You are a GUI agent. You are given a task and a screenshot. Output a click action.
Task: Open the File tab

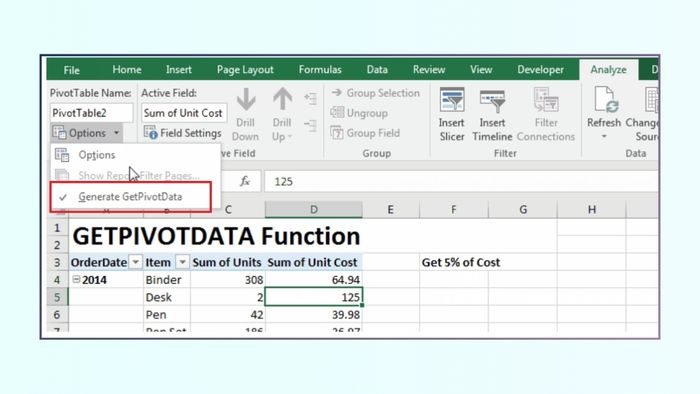click(71, 70)
